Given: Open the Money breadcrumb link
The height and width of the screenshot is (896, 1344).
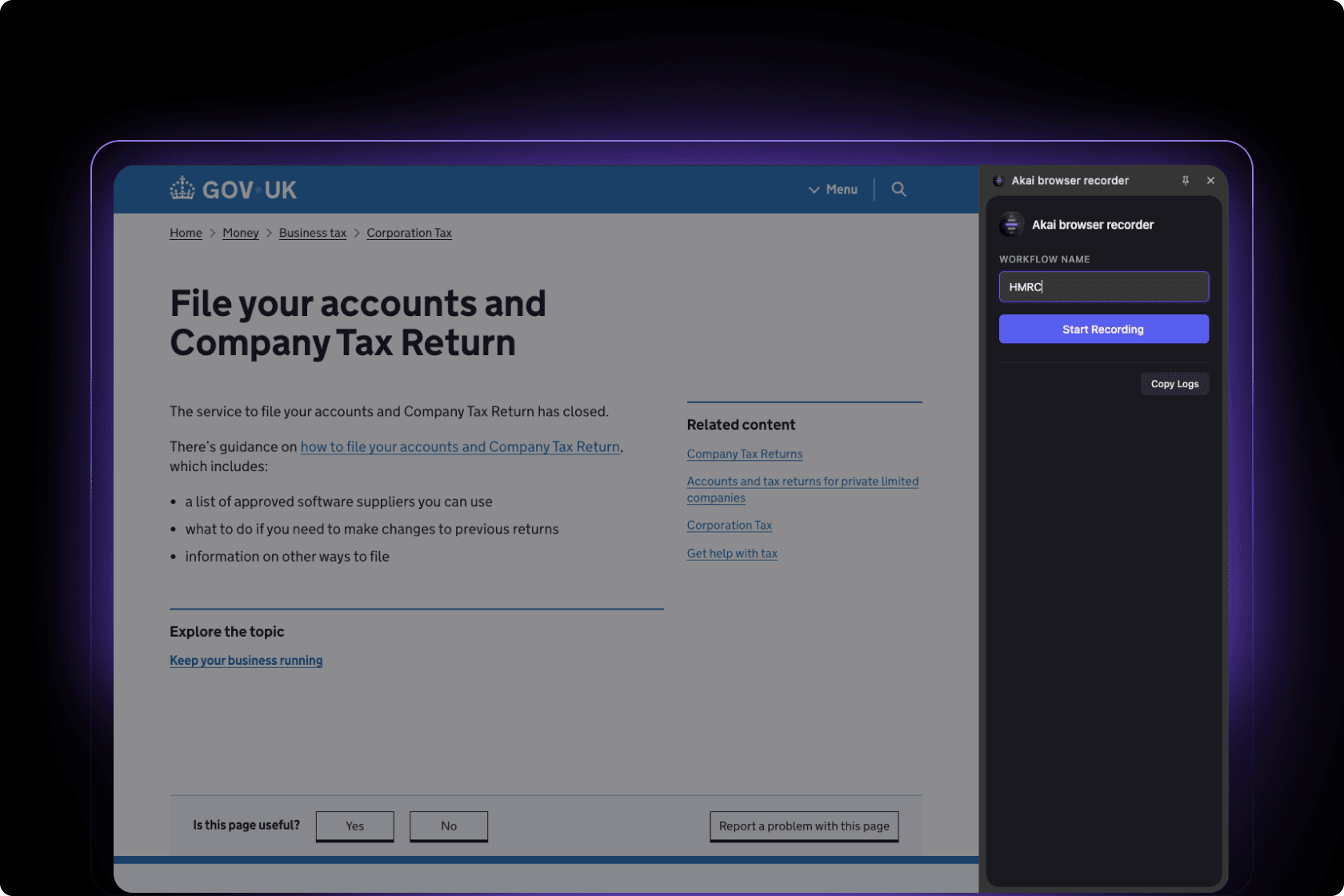Looking at the screenshot, I should 241,233.
